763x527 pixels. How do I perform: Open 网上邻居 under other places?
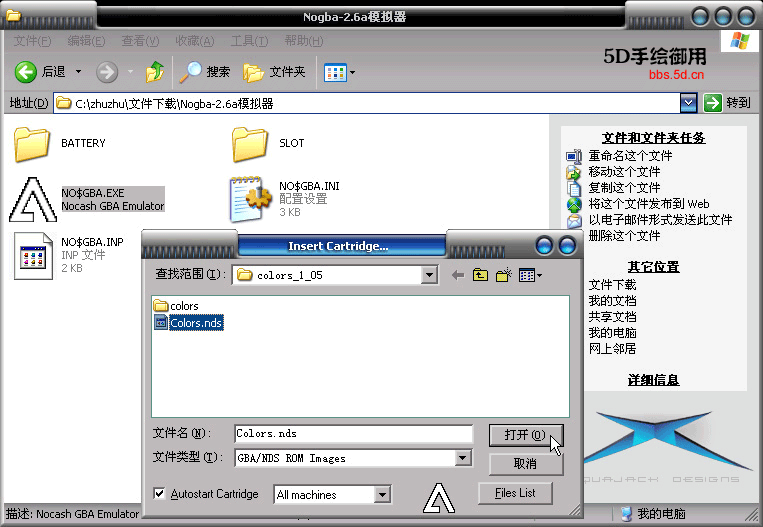click(x=612, y=349)
